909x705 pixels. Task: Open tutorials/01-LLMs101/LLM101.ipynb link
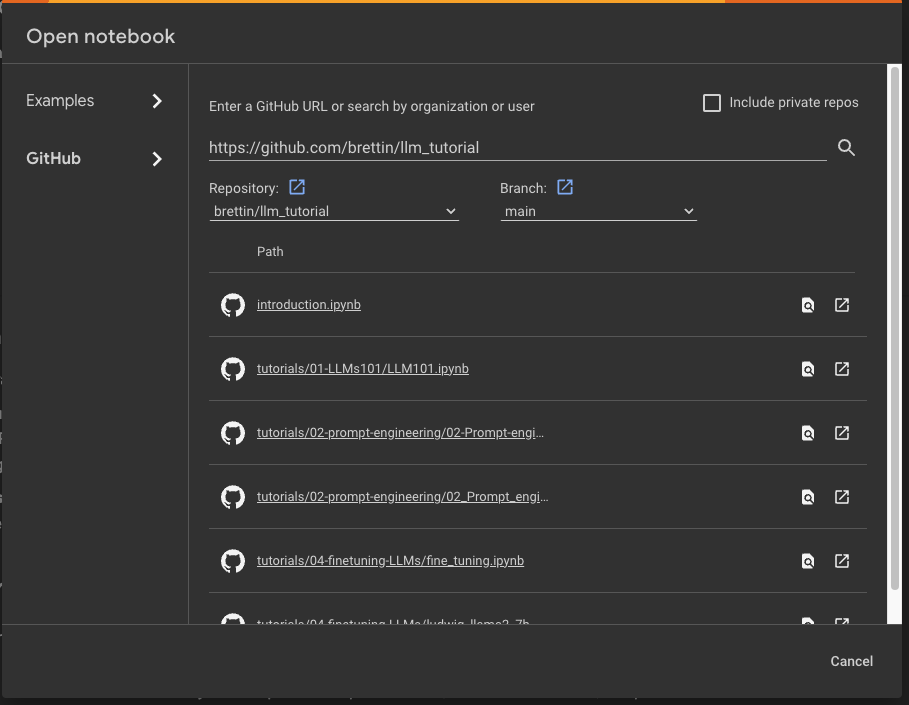pyautogui.click(x=362, y=369)
